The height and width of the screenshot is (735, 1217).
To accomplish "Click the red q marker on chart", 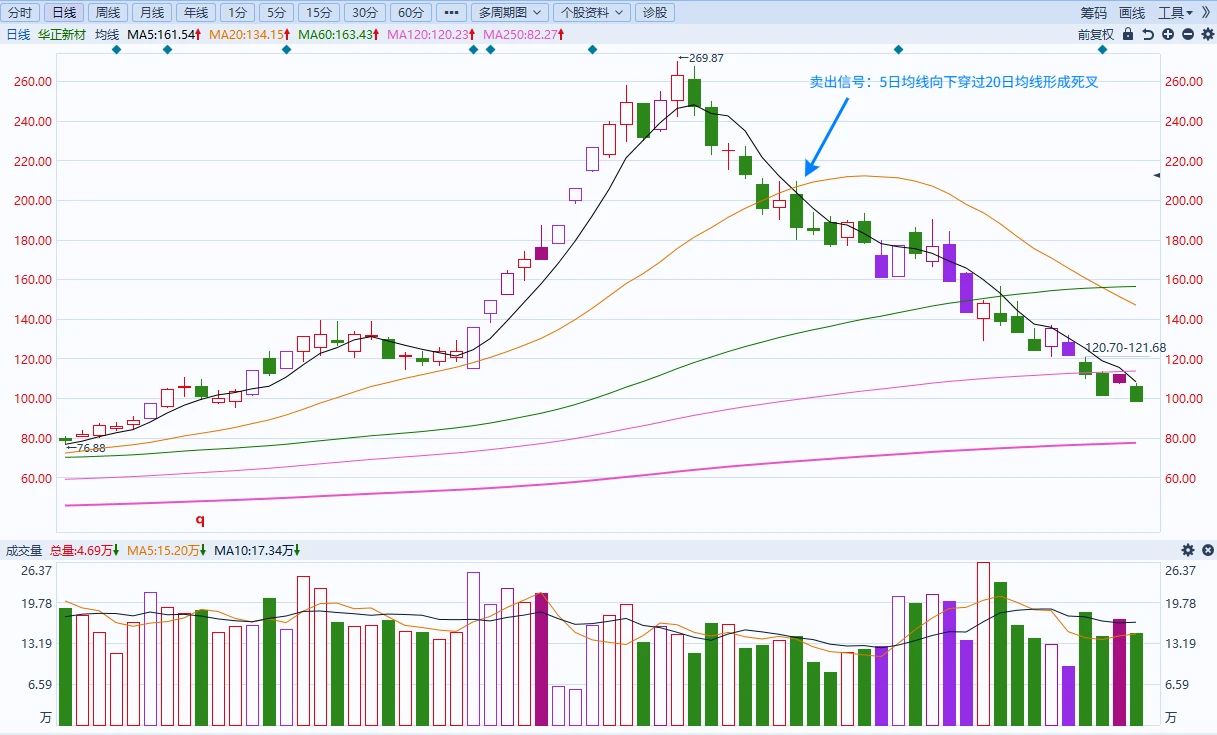I will (200, 520).
